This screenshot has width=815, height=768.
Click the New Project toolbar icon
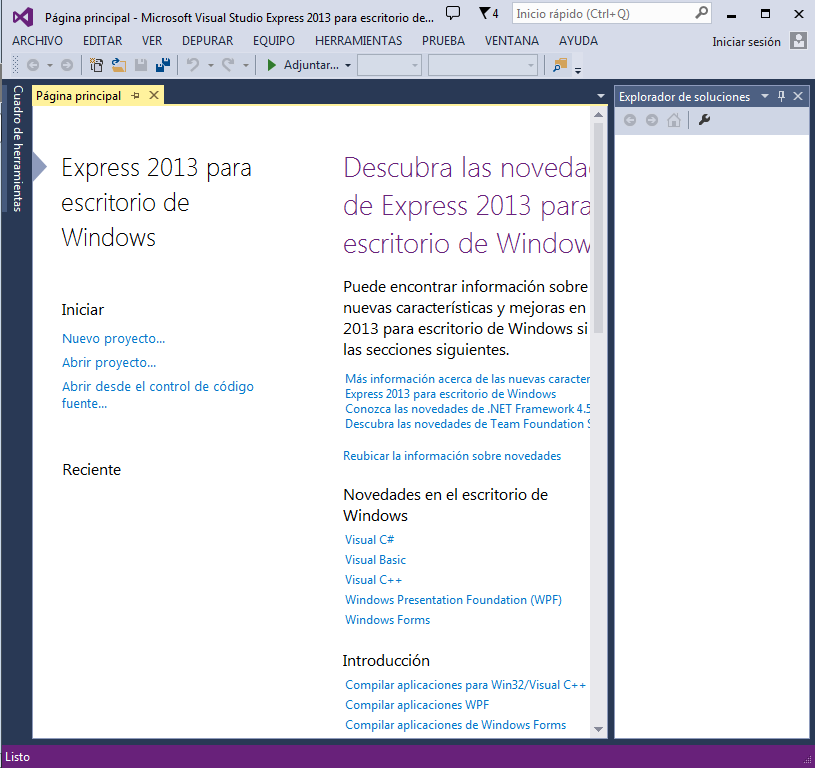96,65
